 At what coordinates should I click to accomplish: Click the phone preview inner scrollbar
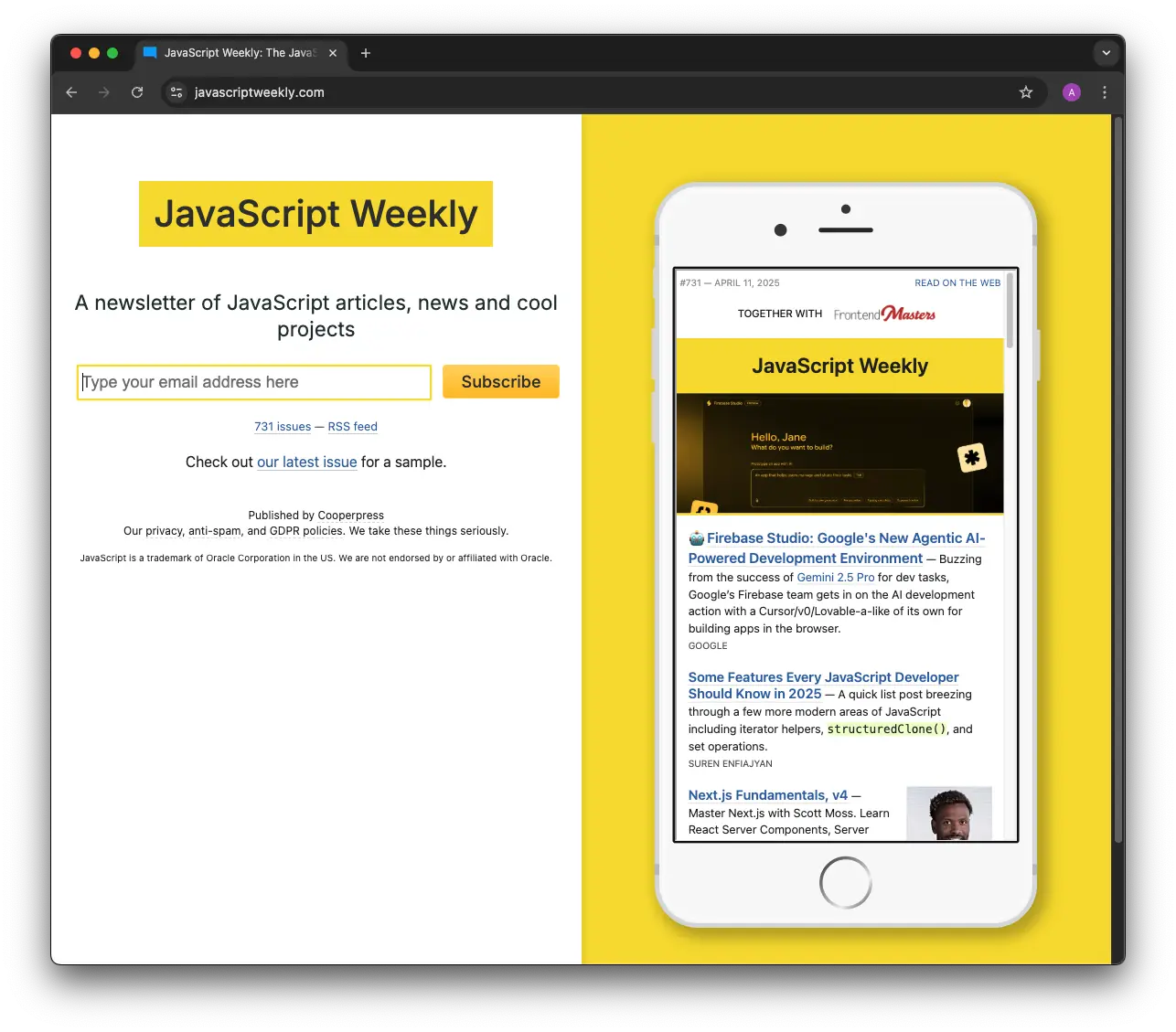coord(1010,310)
